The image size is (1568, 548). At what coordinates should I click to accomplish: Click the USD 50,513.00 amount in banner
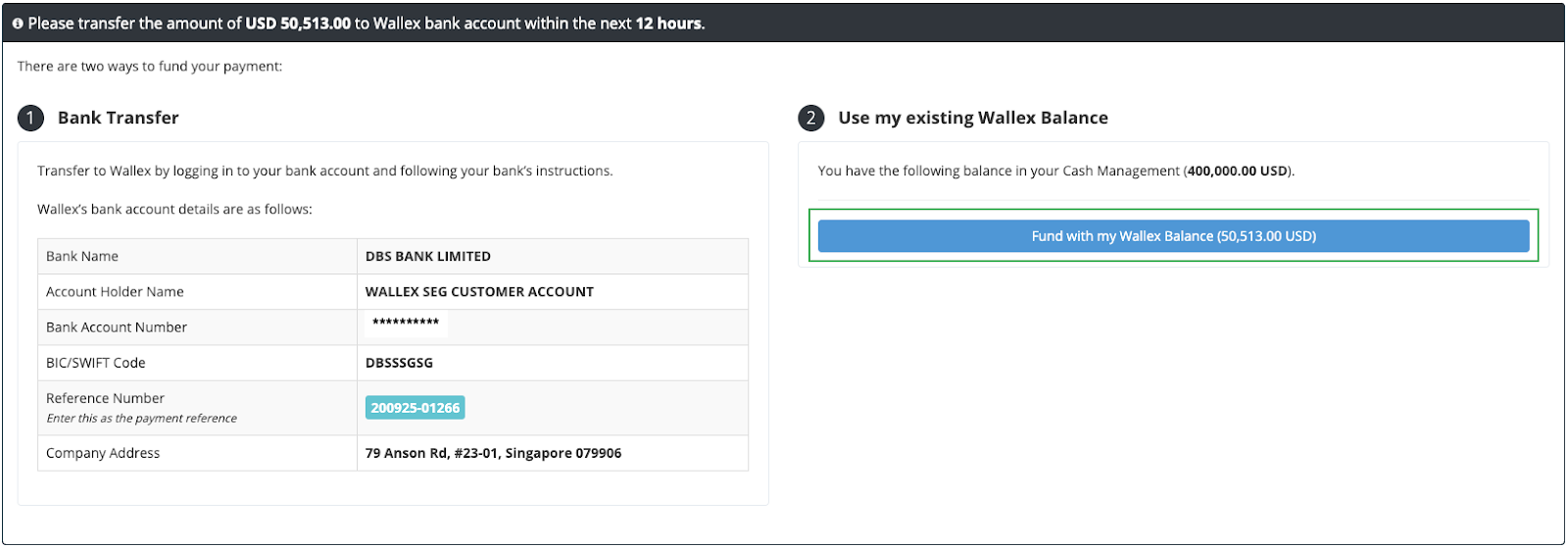pyautogui.click(x=298, y=24)
